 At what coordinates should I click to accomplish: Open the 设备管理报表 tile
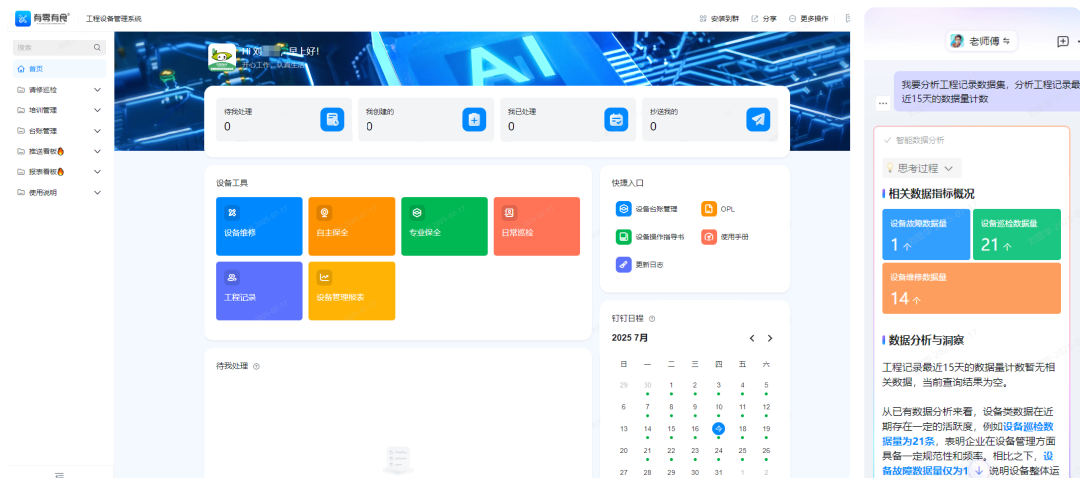(x=351, y=290)
